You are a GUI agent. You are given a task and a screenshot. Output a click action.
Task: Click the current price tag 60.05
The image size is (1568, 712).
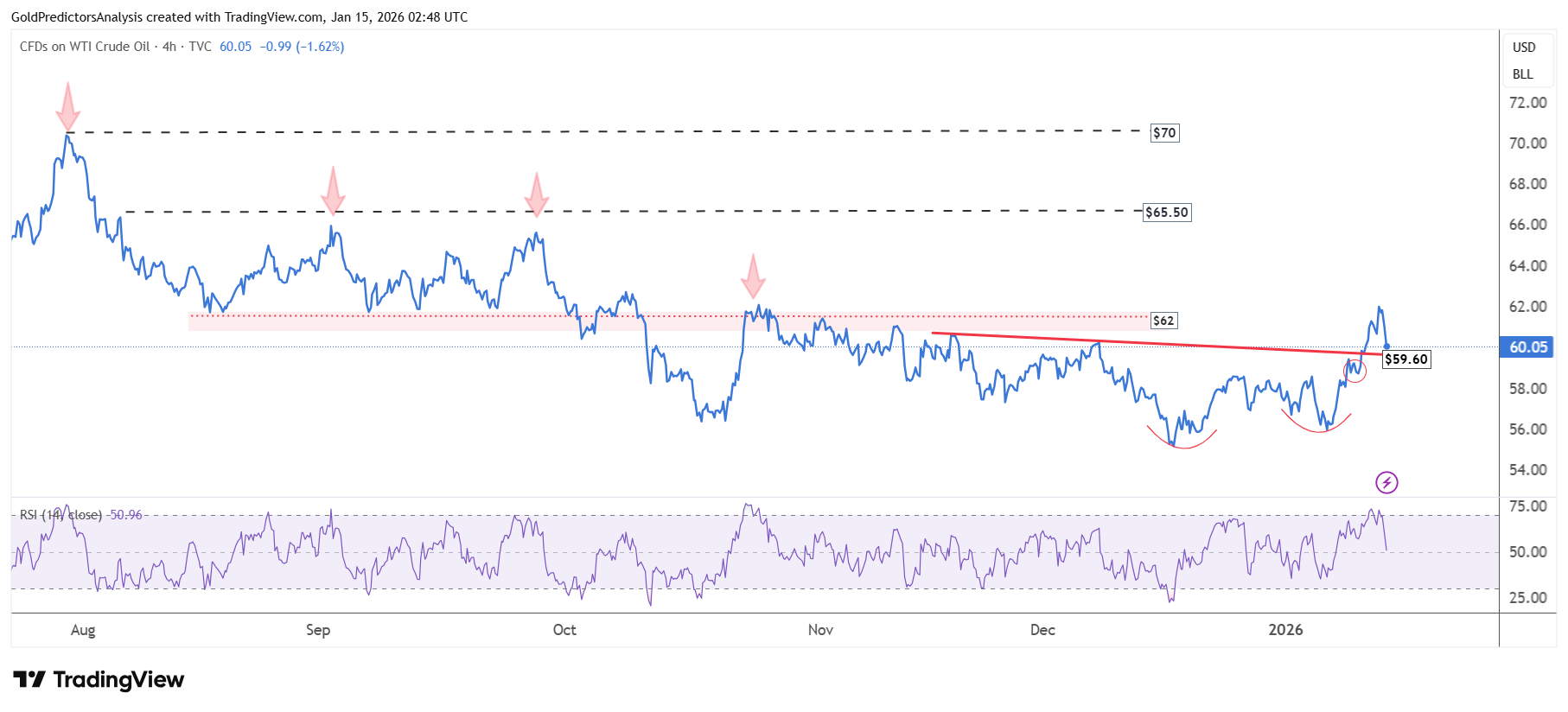[1527, 346]
